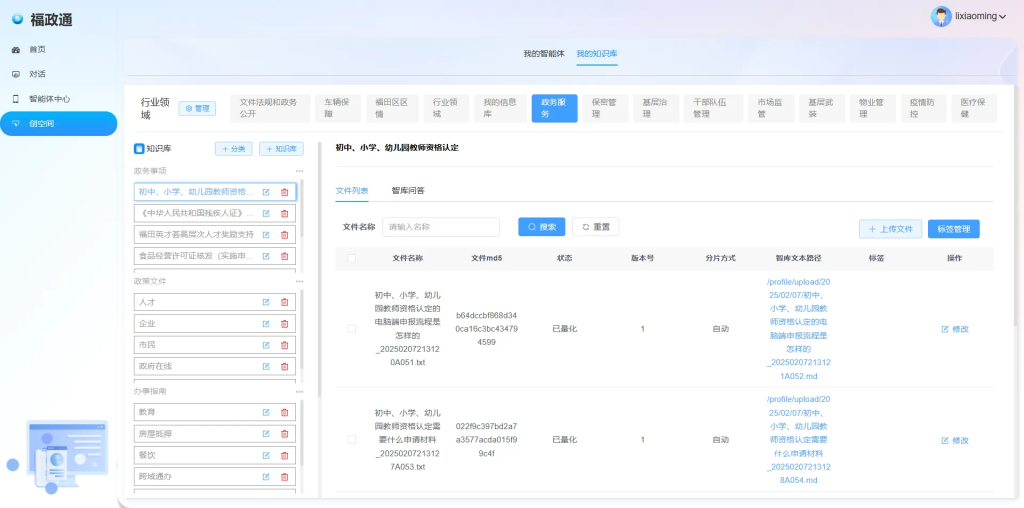Image resolution: width=1024 pixels, height=508 pixels.
Task: Click the 上传文件 upload button
Action: pyautogui.click(x=890, y=229)
